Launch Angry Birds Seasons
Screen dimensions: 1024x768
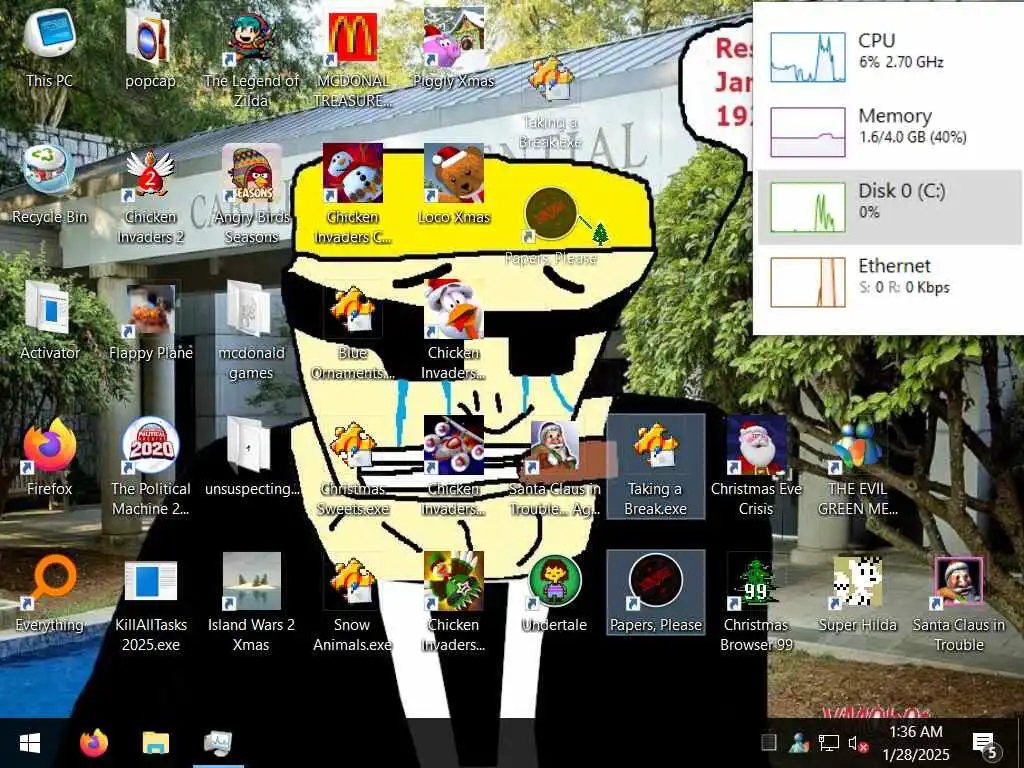coord(251,195)
